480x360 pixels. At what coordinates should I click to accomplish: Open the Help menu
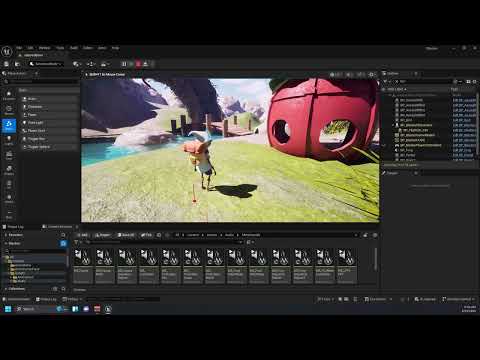pyautogui.click(x=115, y=48)
